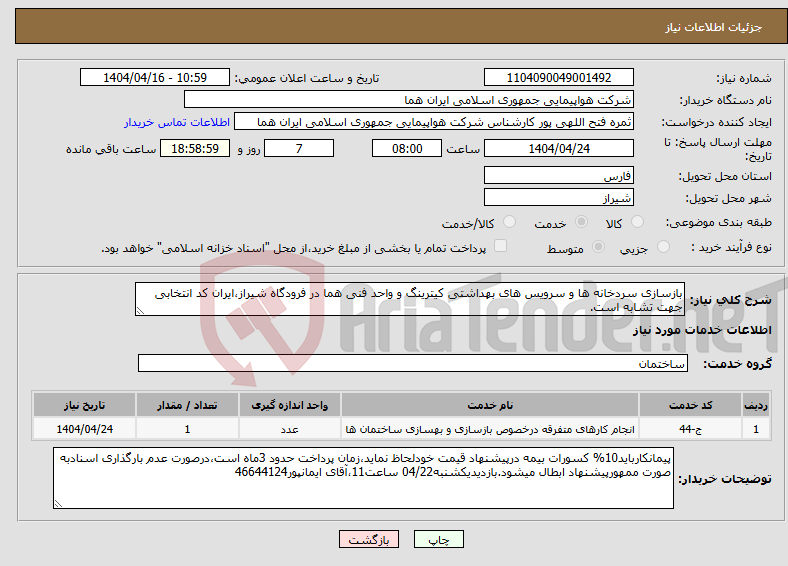Click the ساعت باقی مانده label
This screenshot has height=566, width=788.
(111, 149)
